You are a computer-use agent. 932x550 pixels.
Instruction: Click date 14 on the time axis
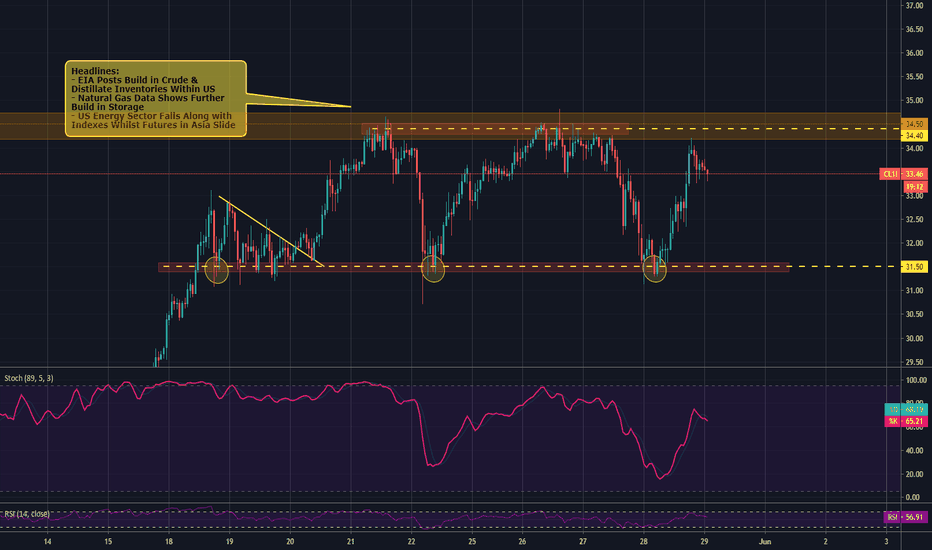point(48,542)
